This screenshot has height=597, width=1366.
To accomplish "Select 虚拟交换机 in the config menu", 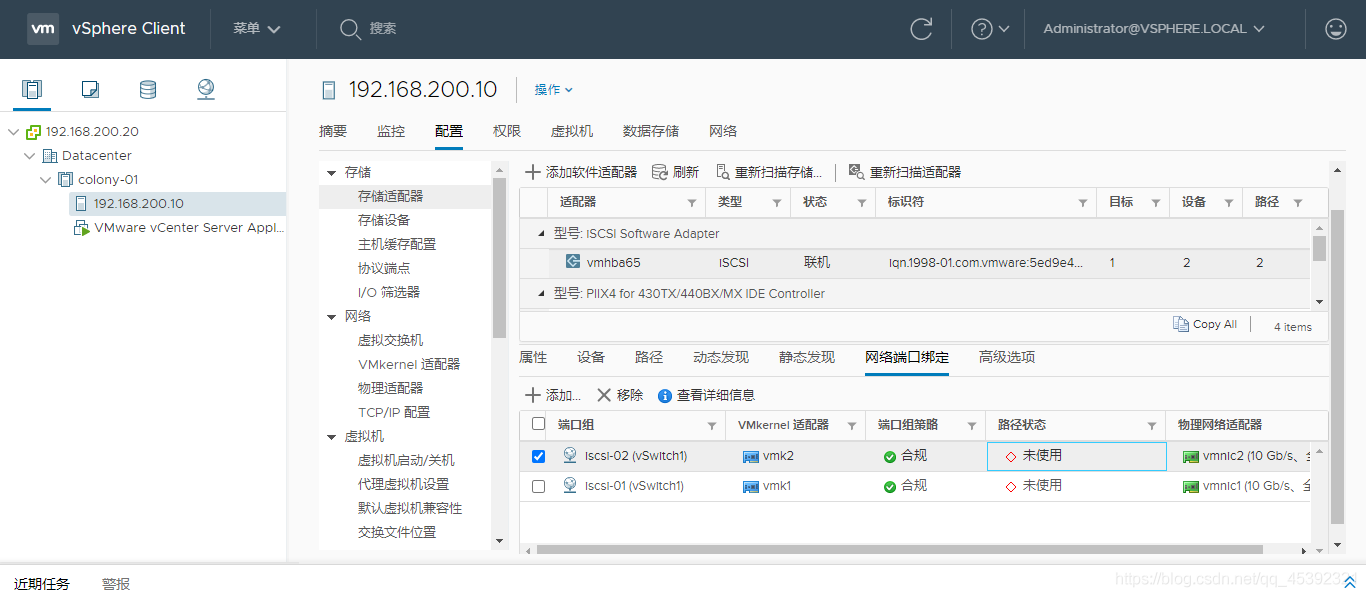I will click(x=390, y=340).
